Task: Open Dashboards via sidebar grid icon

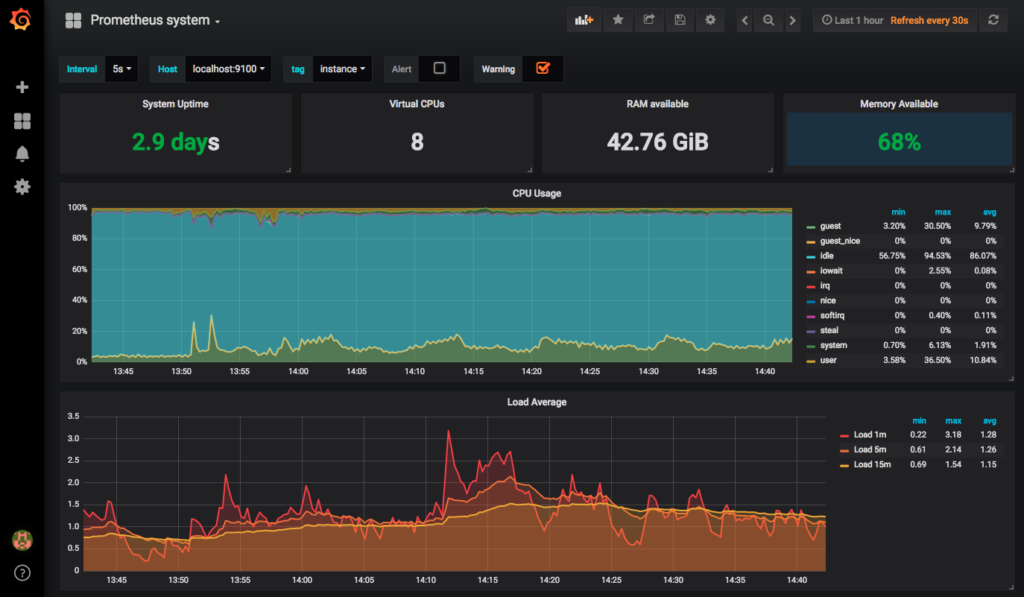Action: [21, 120]
